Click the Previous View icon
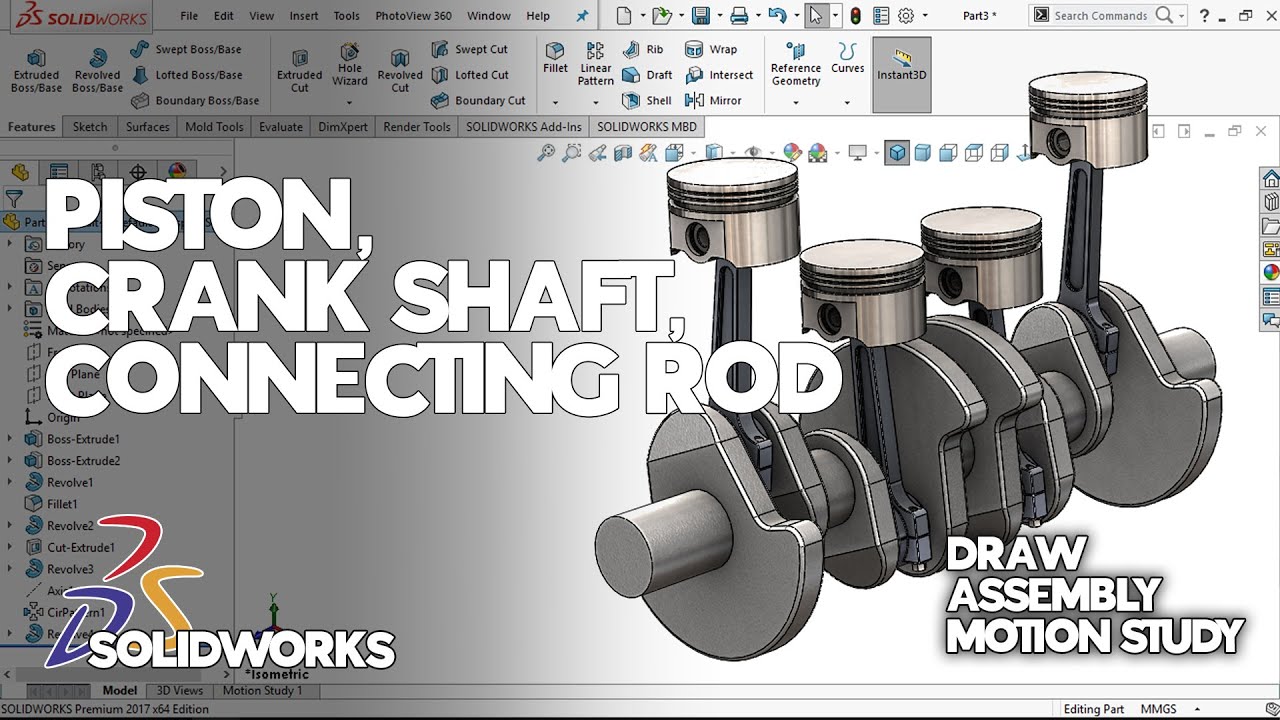The width and height of the screenshot is (1280, 720). [x=597, y=153]
